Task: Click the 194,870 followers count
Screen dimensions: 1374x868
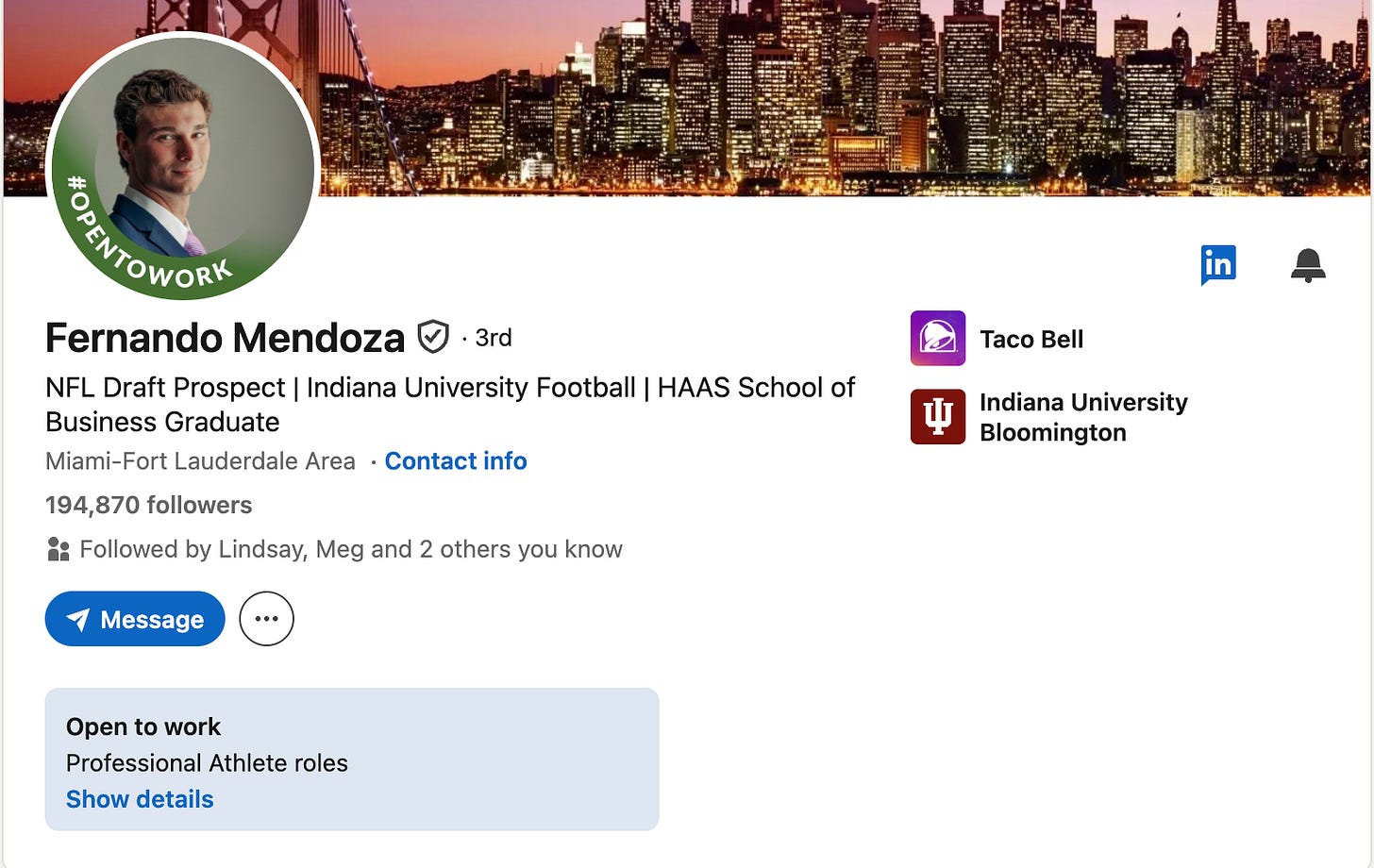Action: pos(148,506)
